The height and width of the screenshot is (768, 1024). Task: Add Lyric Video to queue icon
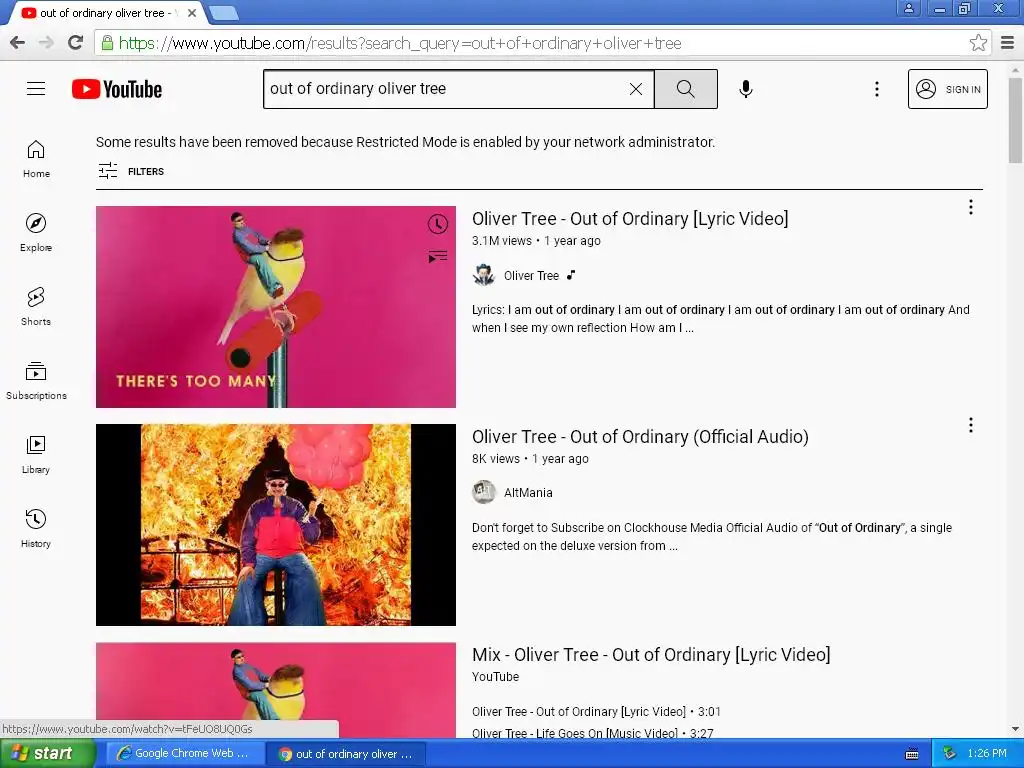click(x=438, y=256)
